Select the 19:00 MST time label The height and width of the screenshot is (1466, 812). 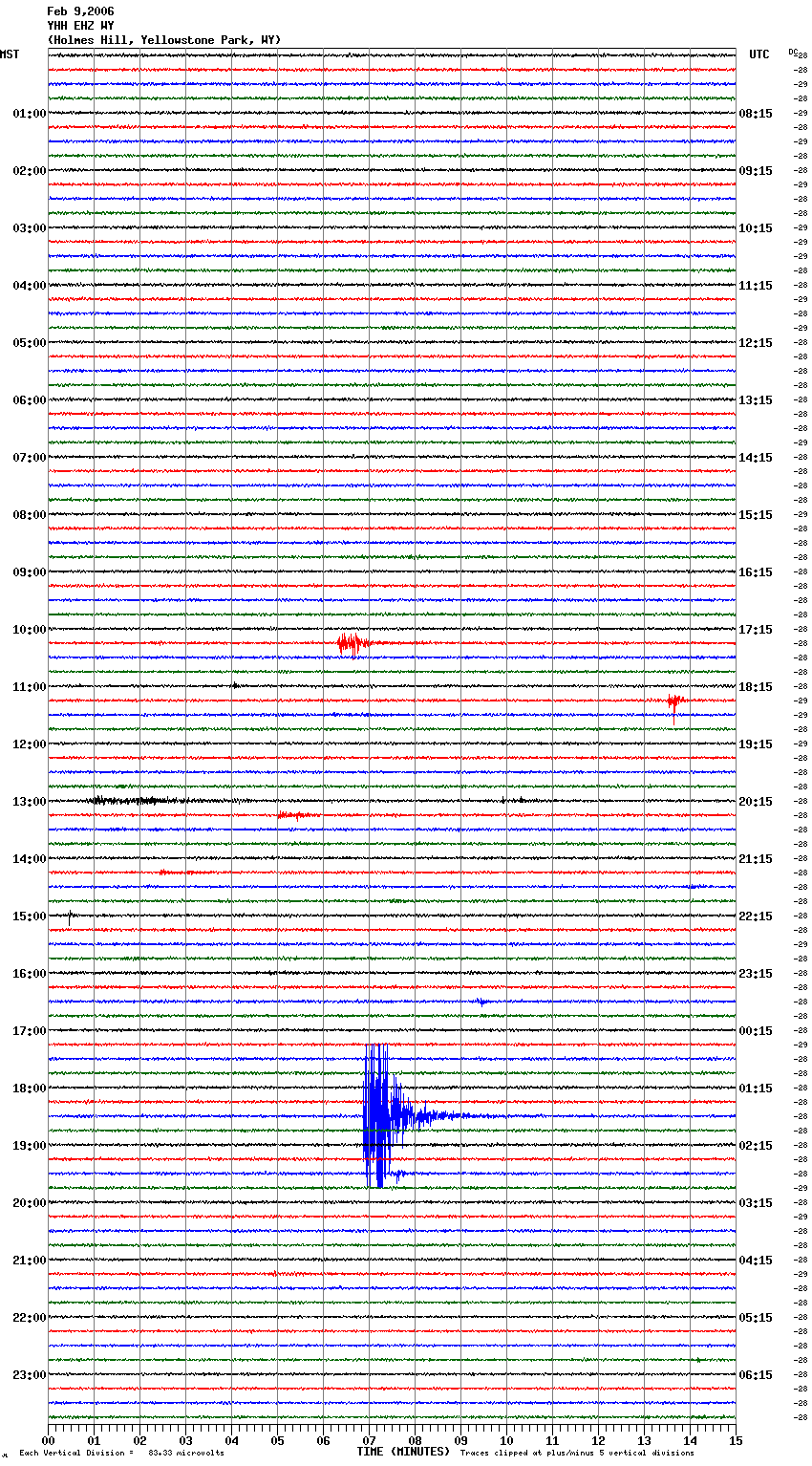[30, 1146]
